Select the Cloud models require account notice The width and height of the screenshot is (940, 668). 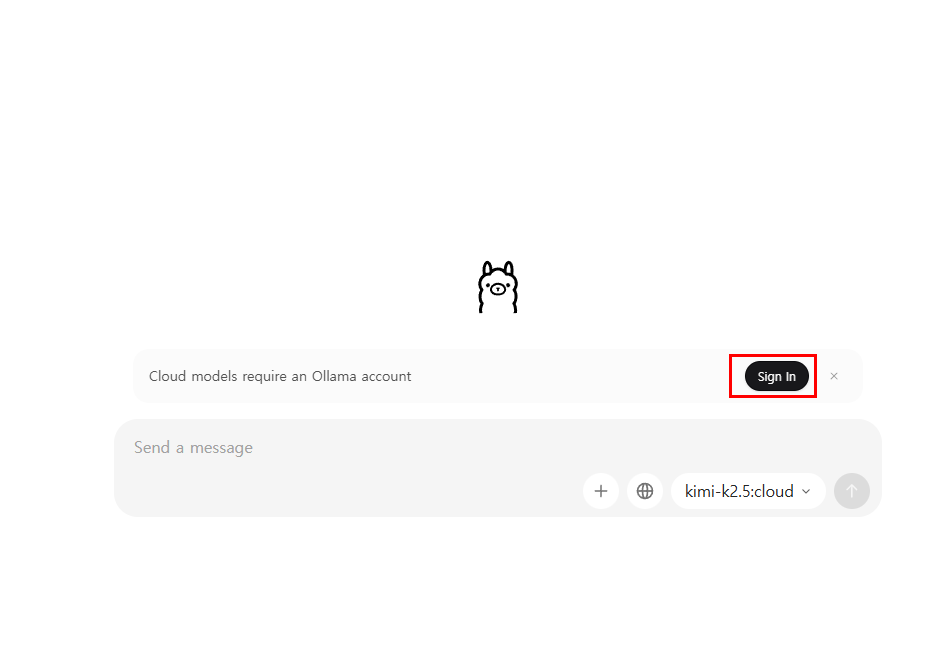pos(280,376)
